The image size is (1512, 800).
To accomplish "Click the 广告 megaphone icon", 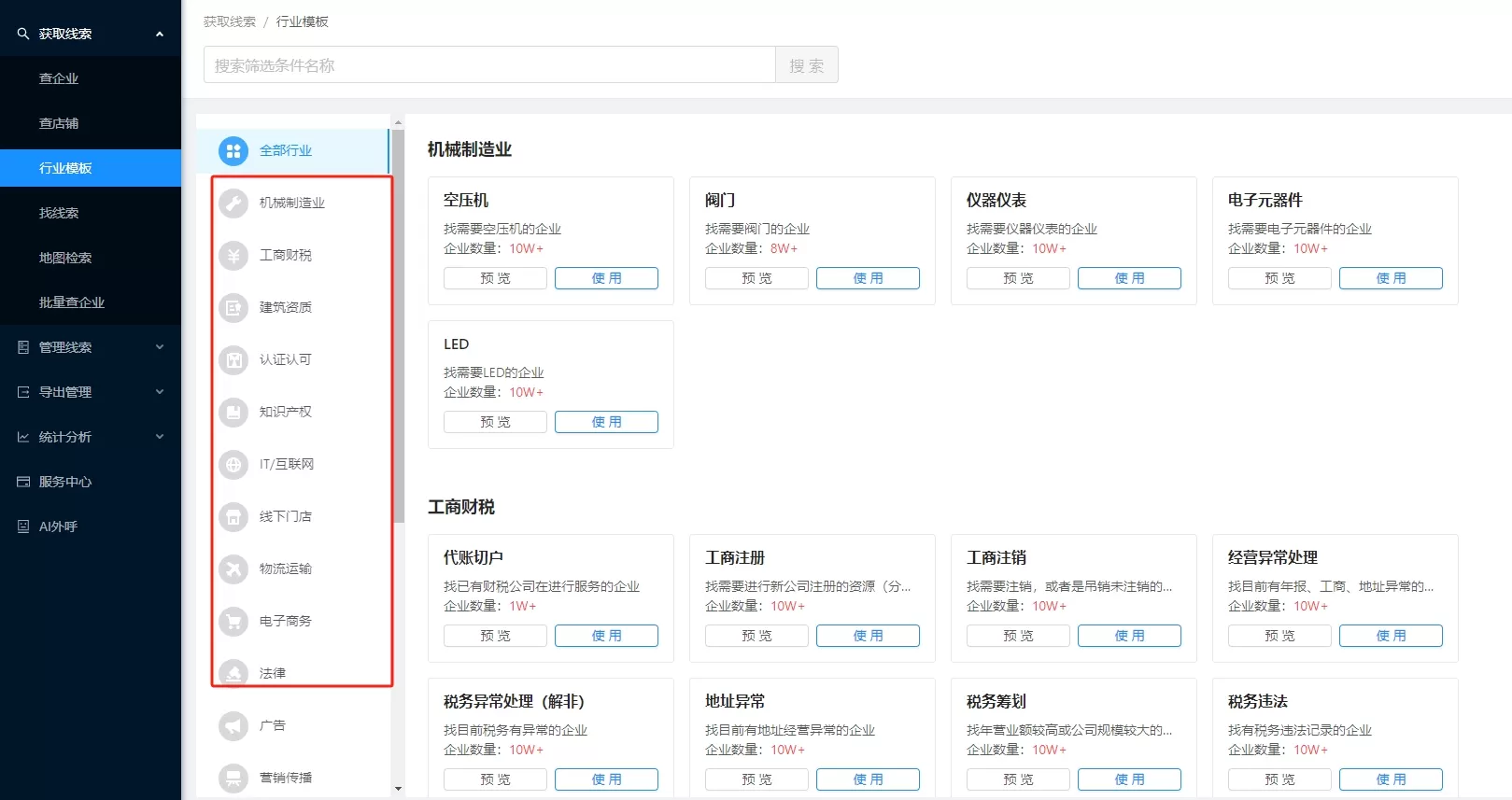I will point(233,725).
